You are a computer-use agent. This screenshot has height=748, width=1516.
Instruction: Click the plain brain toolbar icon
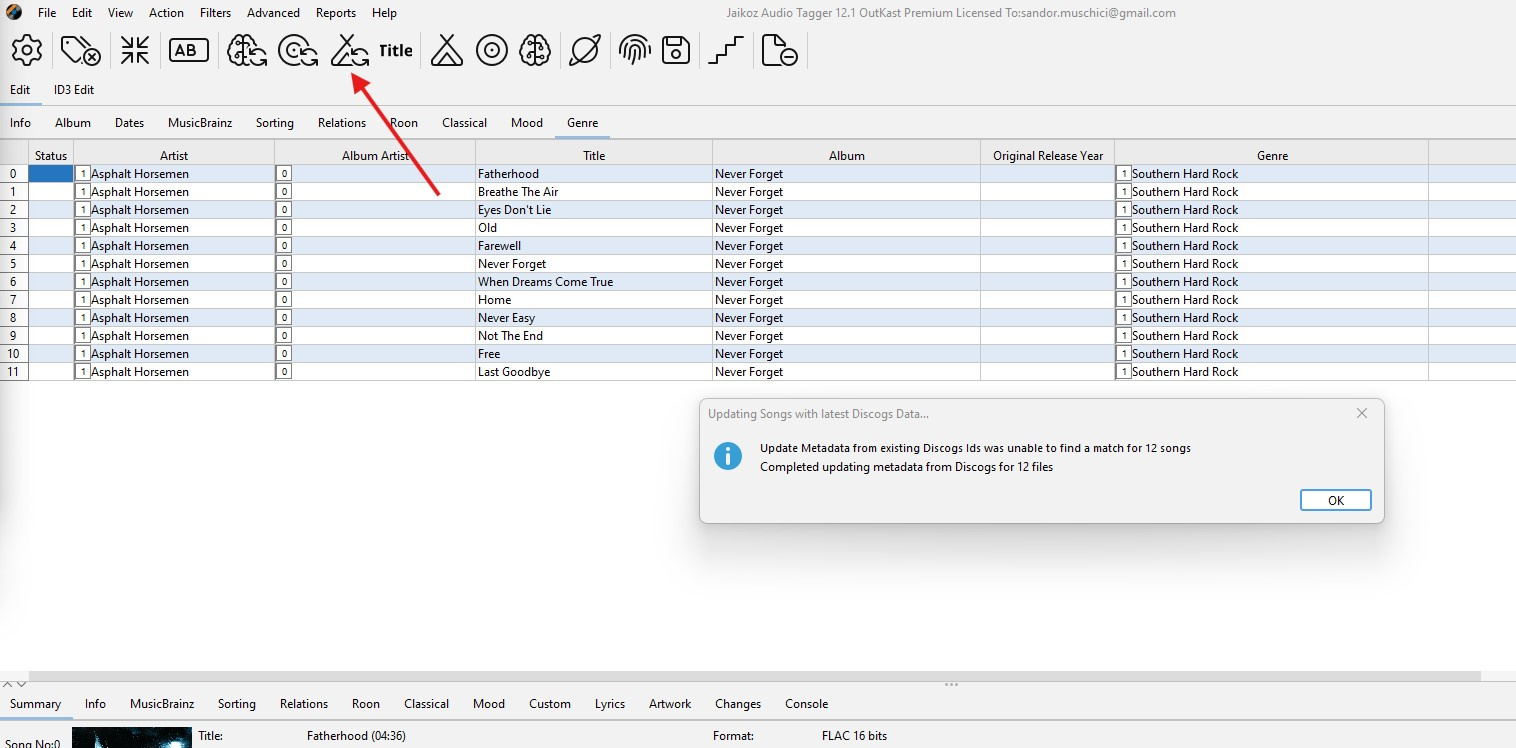536,50
